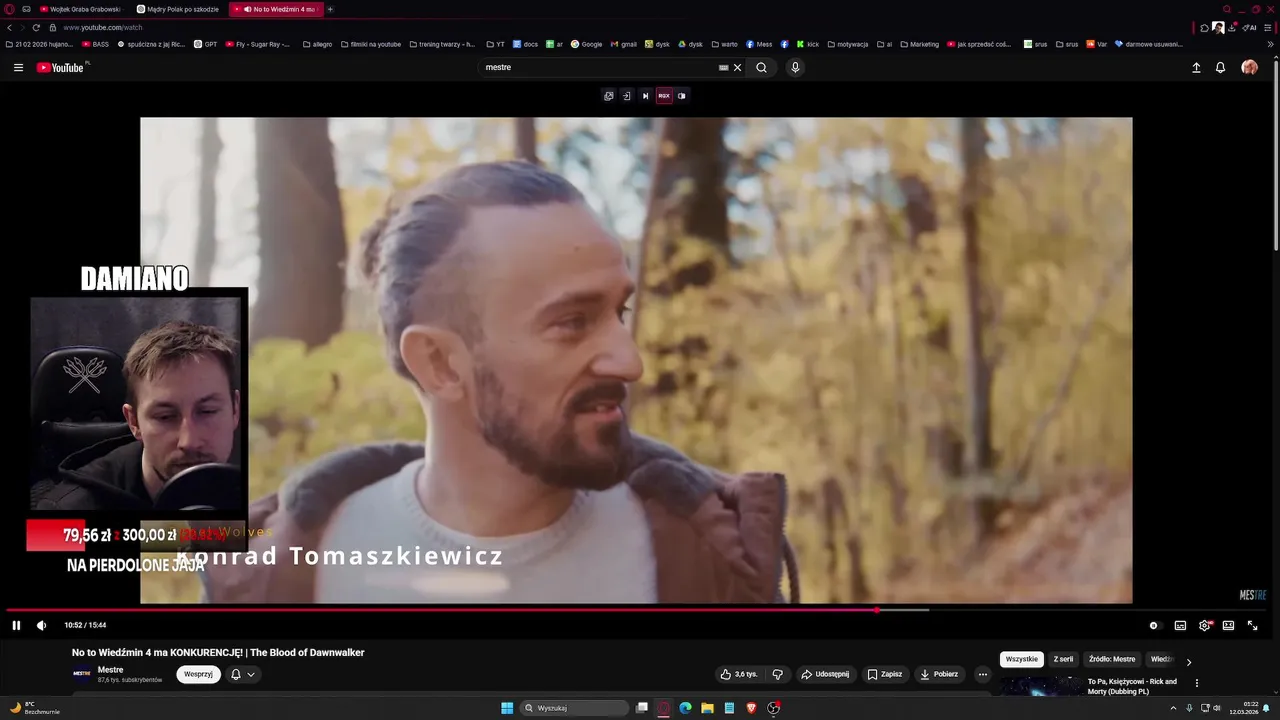
Task: Switch to theater mode
Action: 1228,626
